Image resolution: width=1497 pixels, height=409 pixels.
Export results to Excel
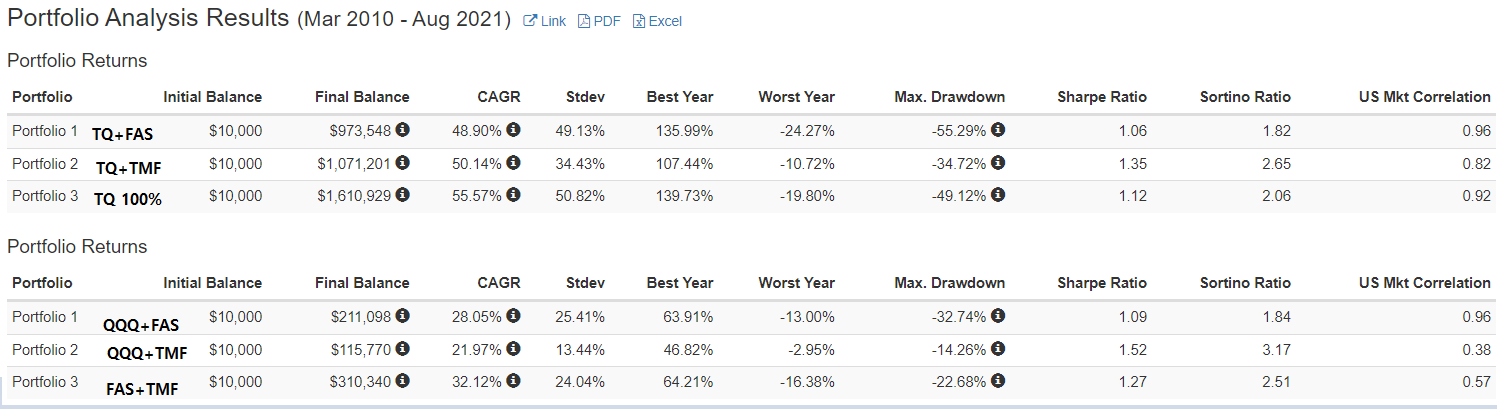657,21
